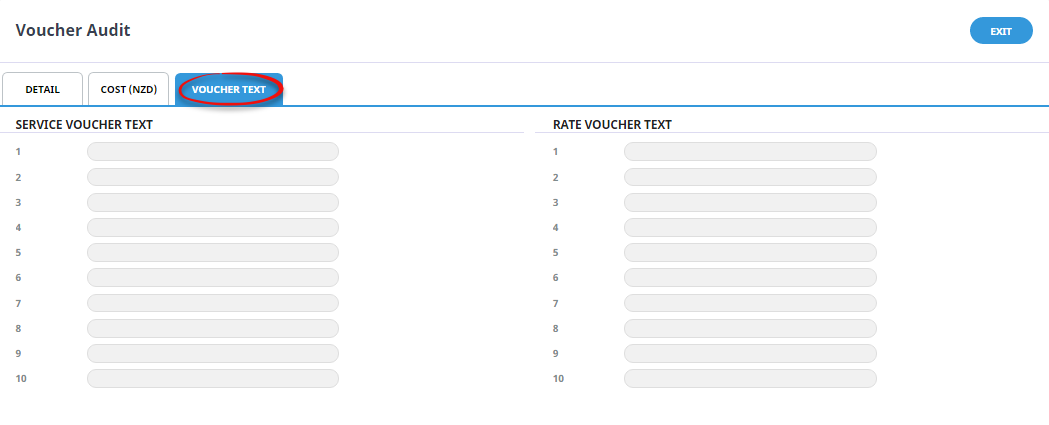Click Service Voucher Text line 8 field
The image size is (1049, 425).
[x=213, y=328]
